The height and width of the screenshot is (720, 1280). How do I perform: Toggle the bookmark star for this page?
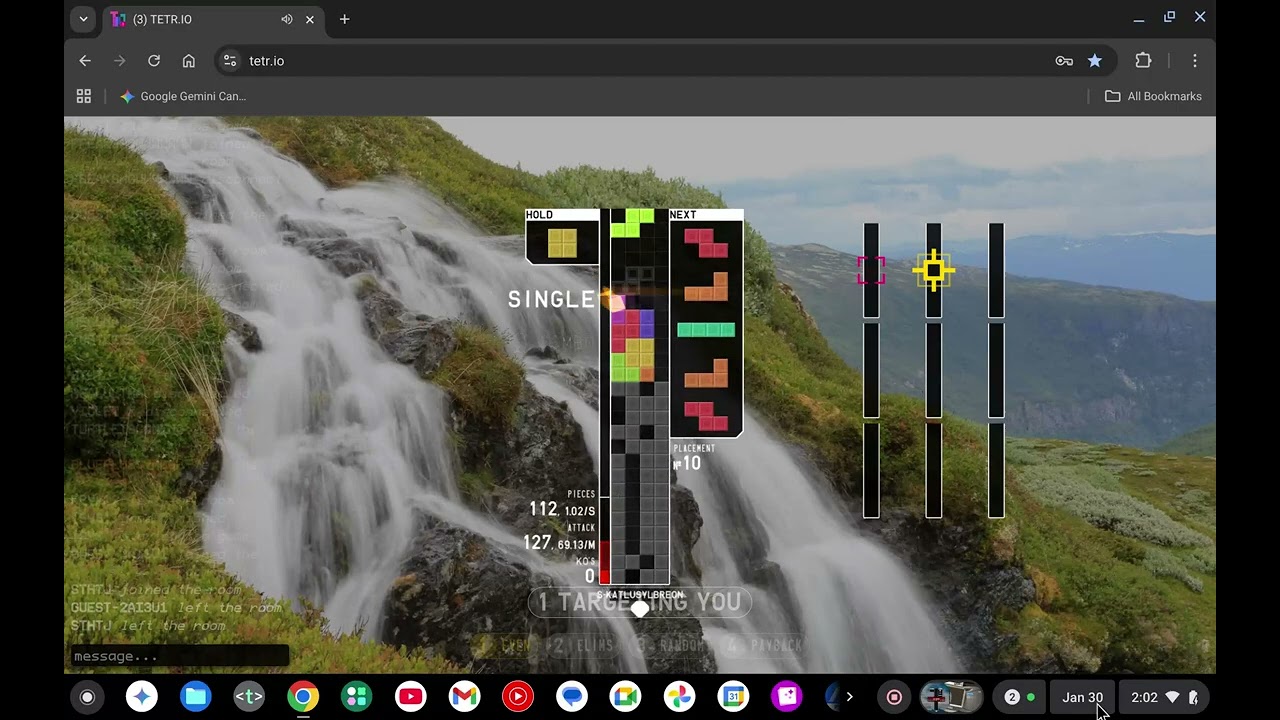pos(1095,61)
